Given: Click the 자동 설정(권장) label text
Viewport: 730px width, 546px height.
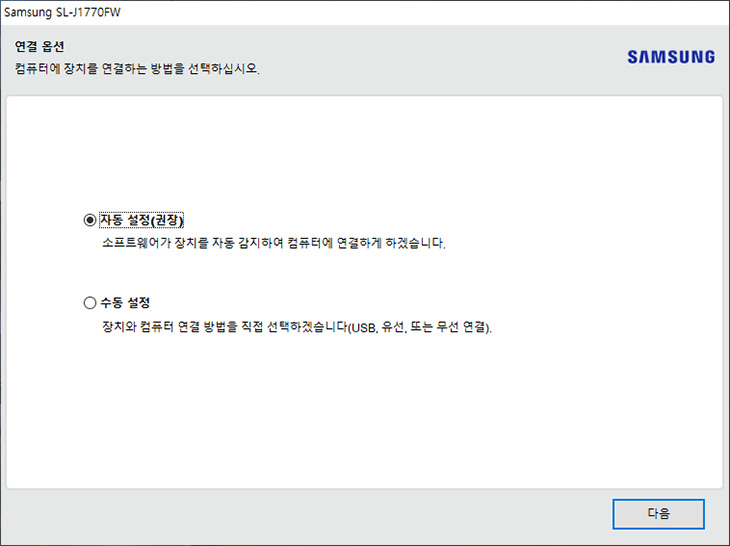Looking at the screenshot, I should (142, 220).
